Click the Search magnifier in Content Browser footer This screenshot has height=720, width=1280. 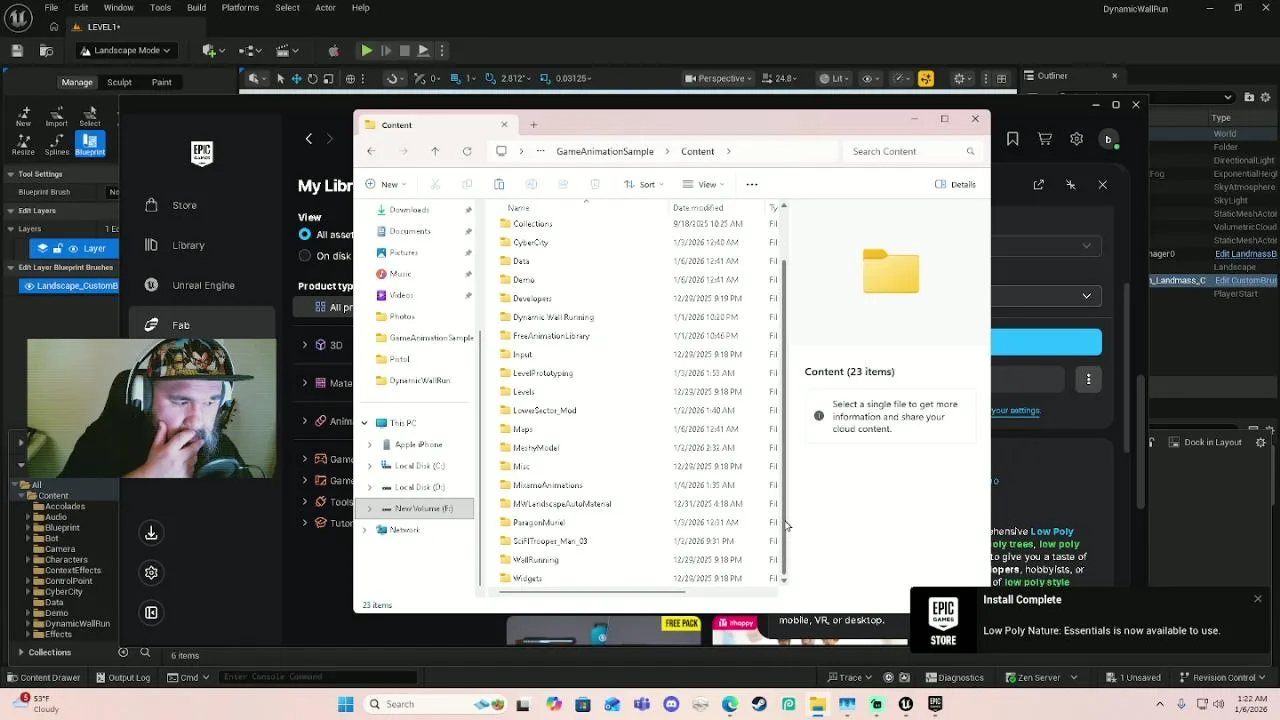tap(145, 652)
